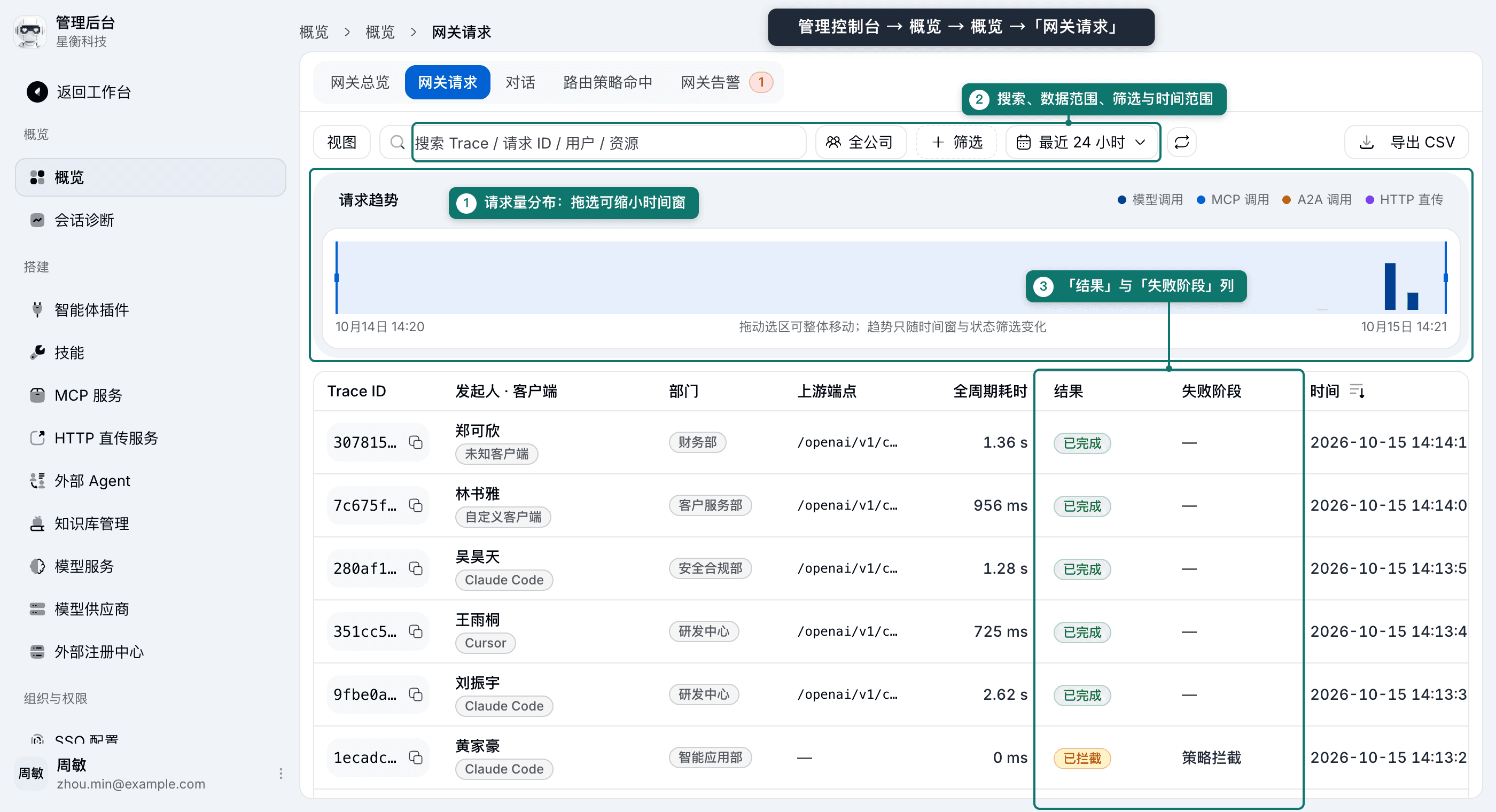1496x812 pixels.
Task: Click the first 概览 breadcrumb link
Action: pyautogui.click(x=314, y=32)
